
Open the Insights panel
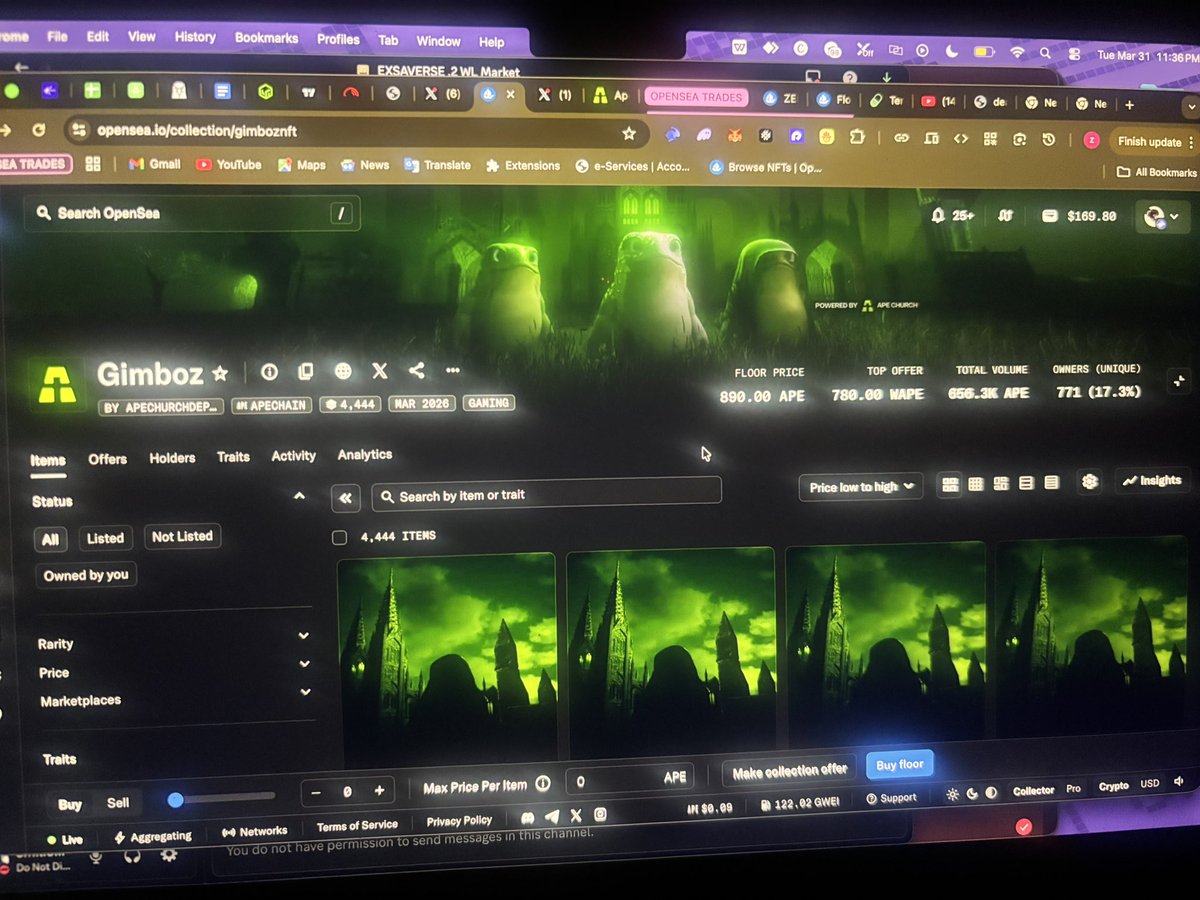click(1152, 481)
